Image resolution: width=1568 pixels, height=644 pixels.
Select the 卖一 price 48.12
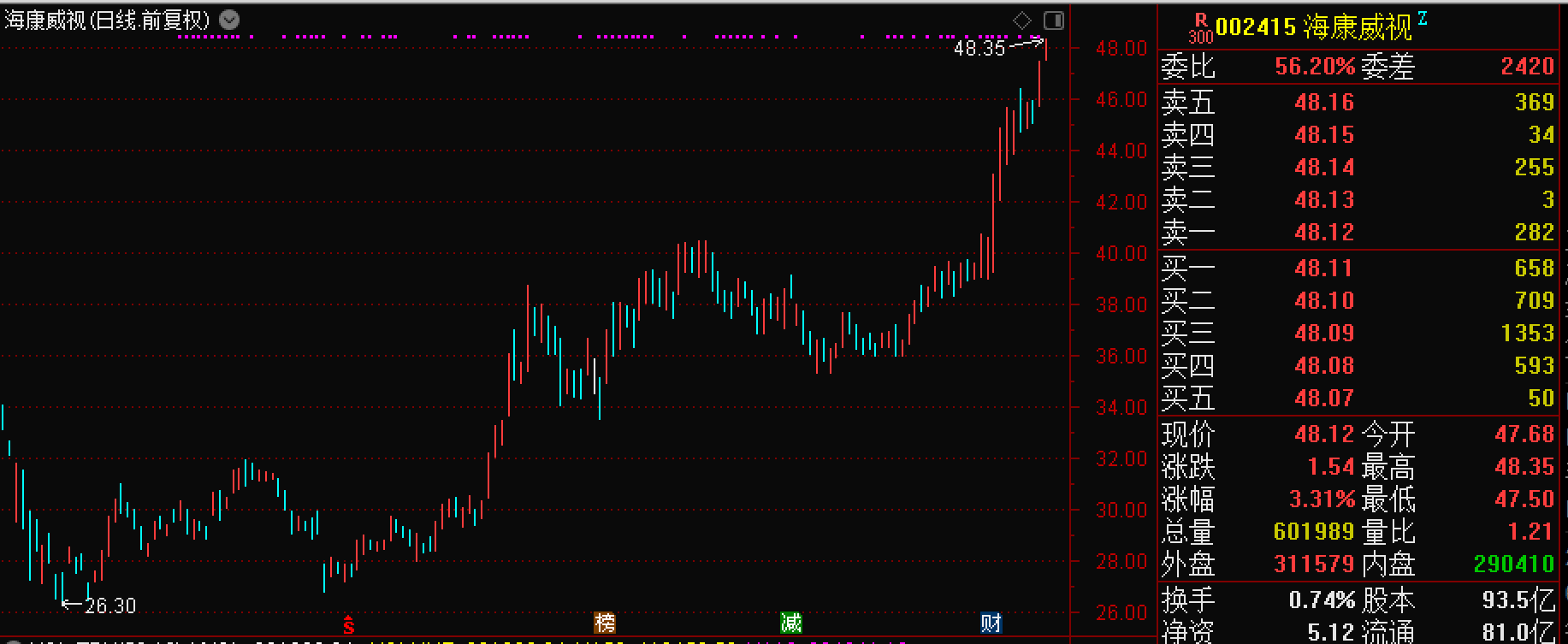[1323, 233]
